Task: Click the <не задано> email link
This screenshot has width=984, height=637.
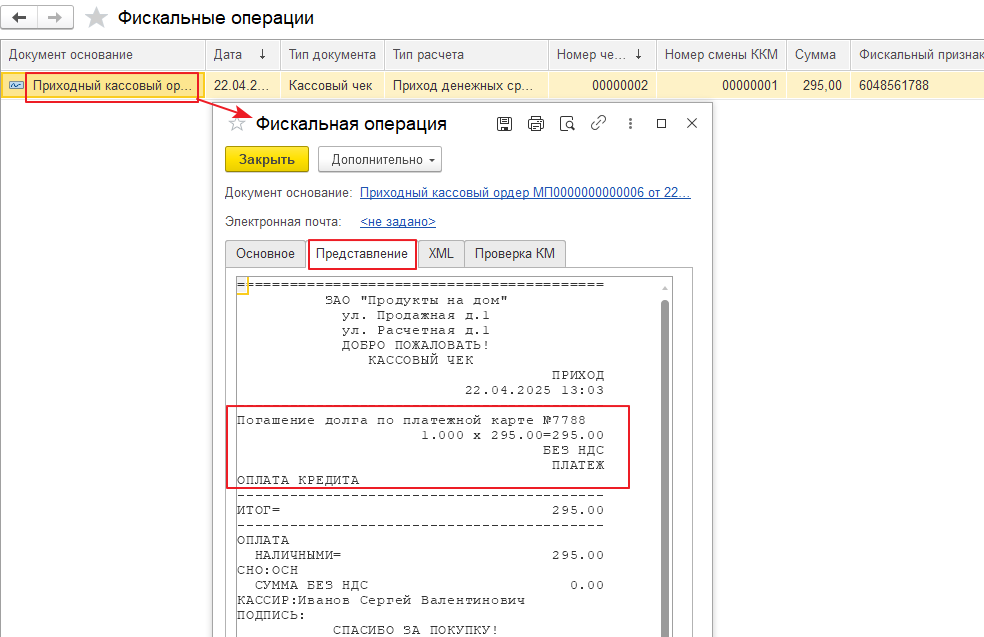Action: pyautogui.click(x=397, y=222)
